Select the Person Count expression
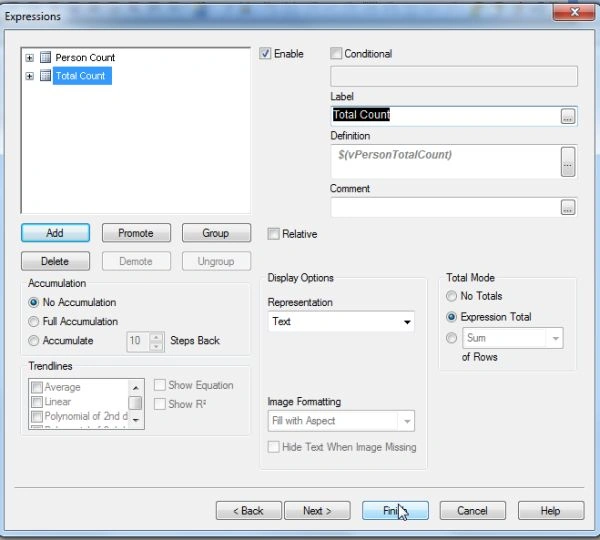 [85, 57]
